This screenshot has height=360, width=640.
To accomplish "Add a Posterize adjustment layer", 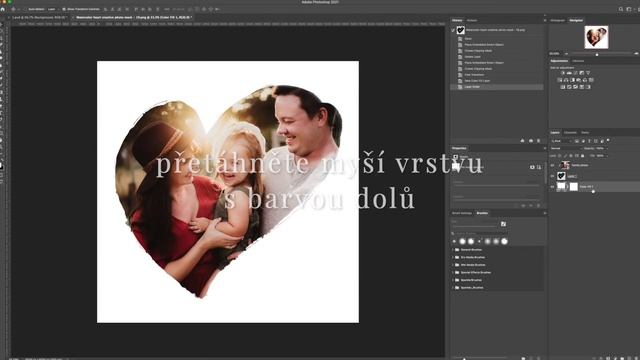I will [569, 87].
